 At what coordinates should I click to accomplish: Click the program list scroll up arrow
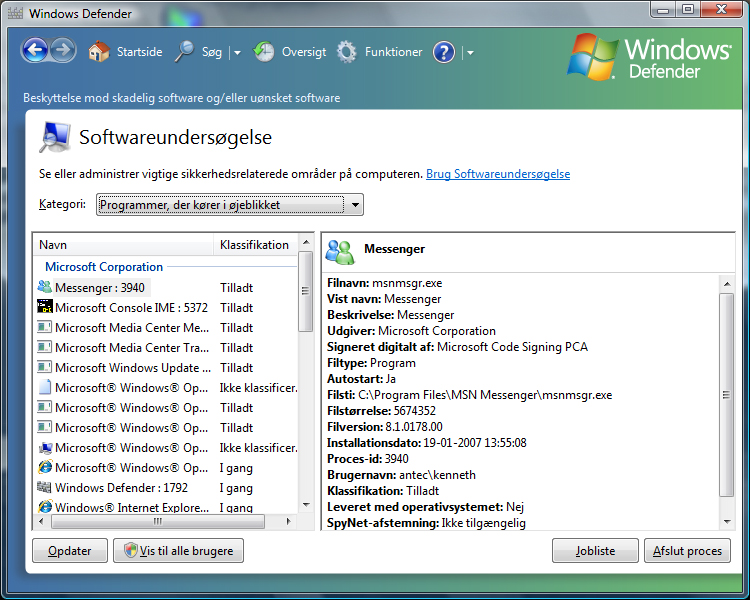306,242
